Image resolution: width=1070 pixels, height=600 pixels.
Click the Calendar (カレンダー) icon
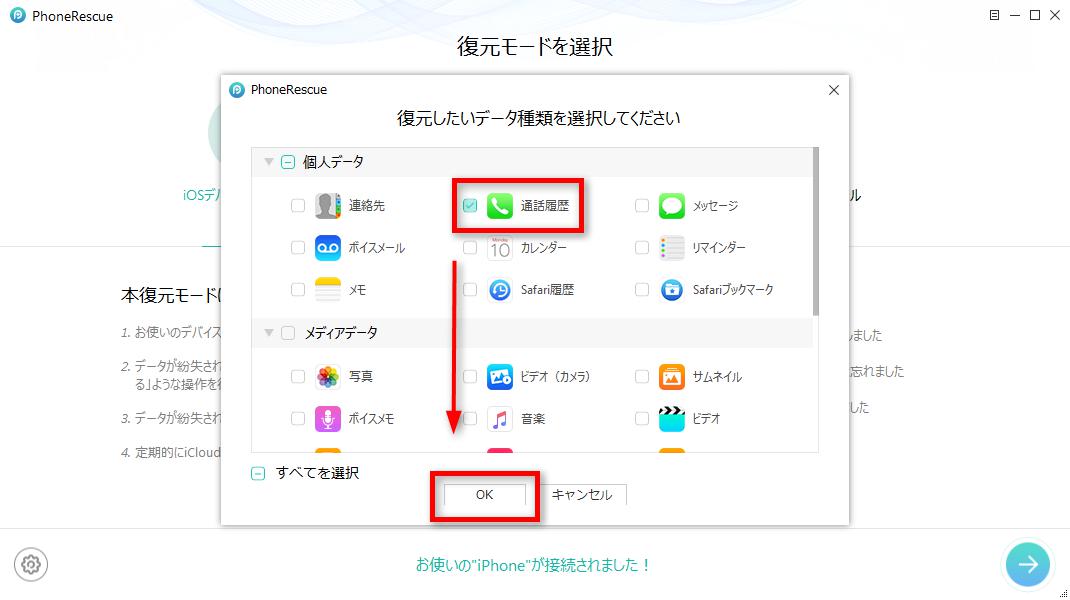pyautogui.click(x=500, y=248)
